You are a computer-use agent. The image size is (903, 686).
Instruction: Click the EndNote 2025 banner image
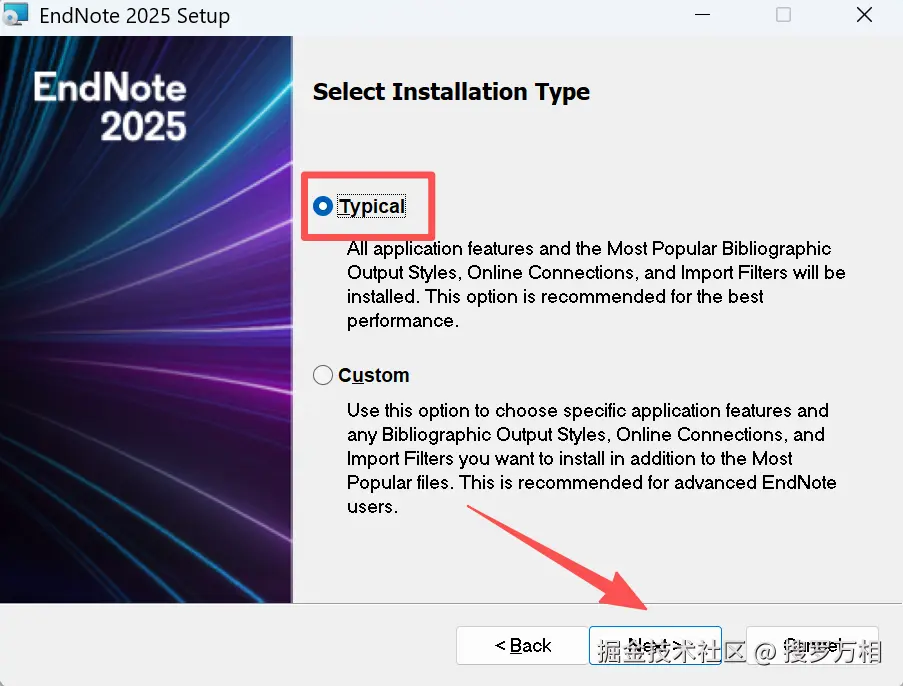coord(146,320)
